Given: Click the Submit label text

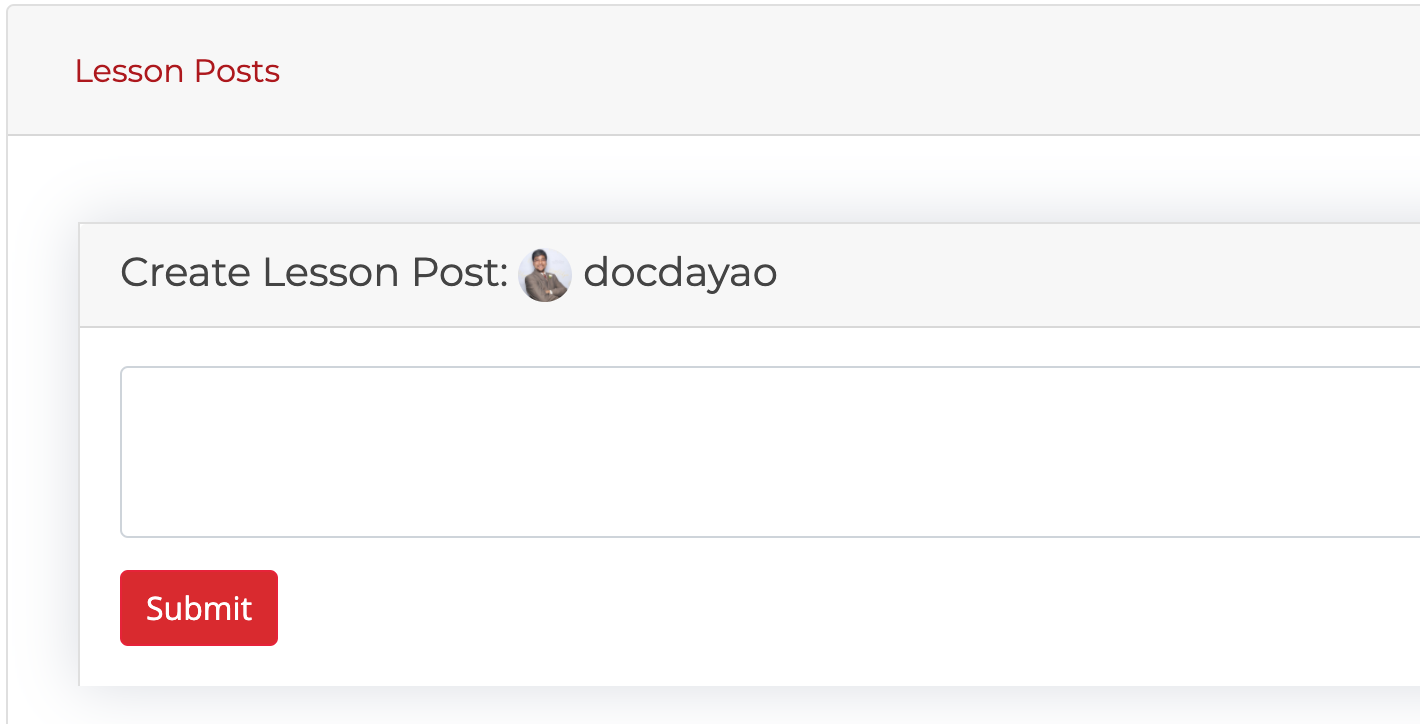Looking at the screenshot, I should pyautogui.click(x=199, y=608).
